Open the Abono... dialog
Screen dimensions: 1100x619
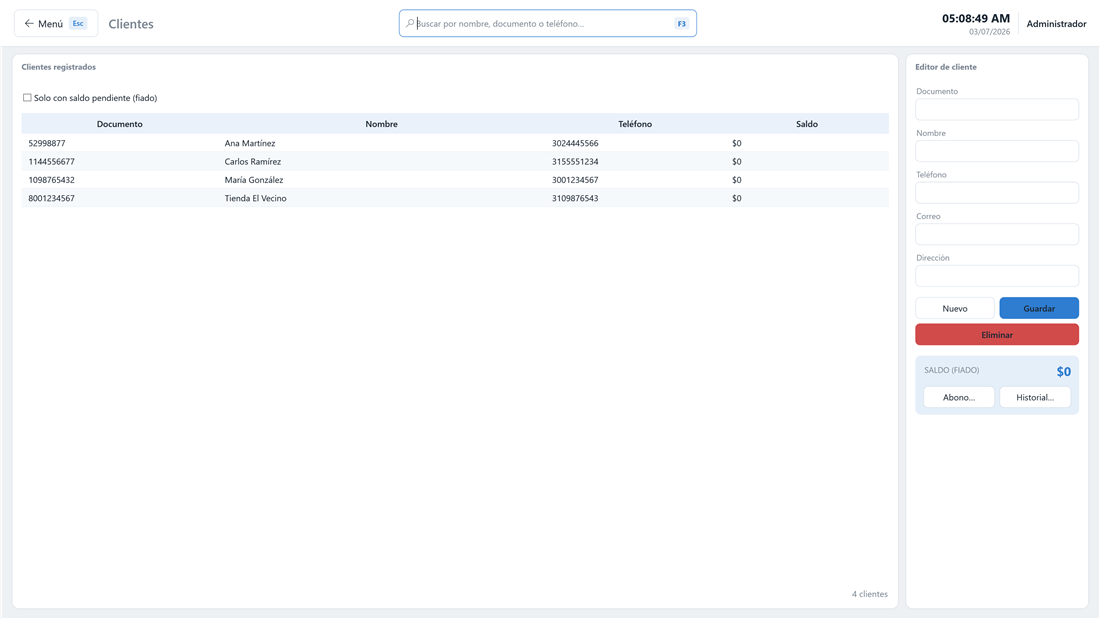click(x=958, y=397)
